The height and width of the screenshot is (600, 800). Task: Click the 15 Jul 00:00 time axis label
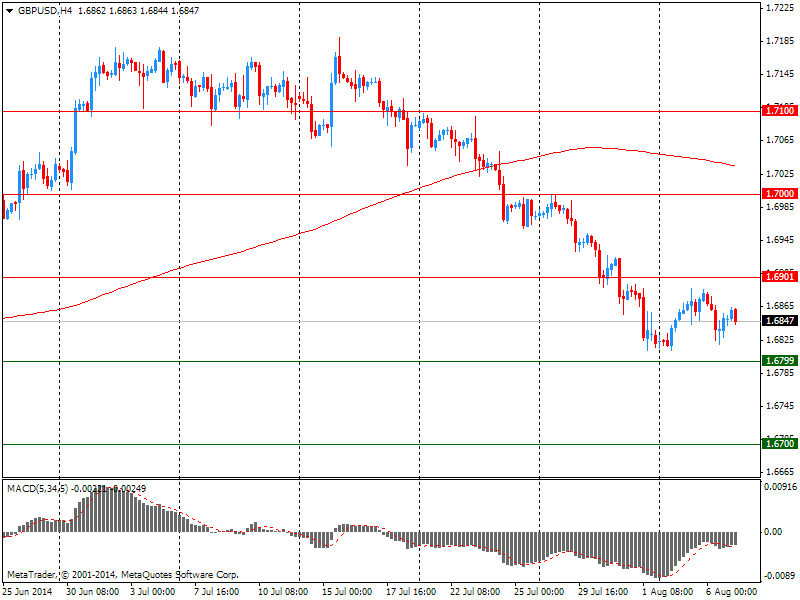347,592
